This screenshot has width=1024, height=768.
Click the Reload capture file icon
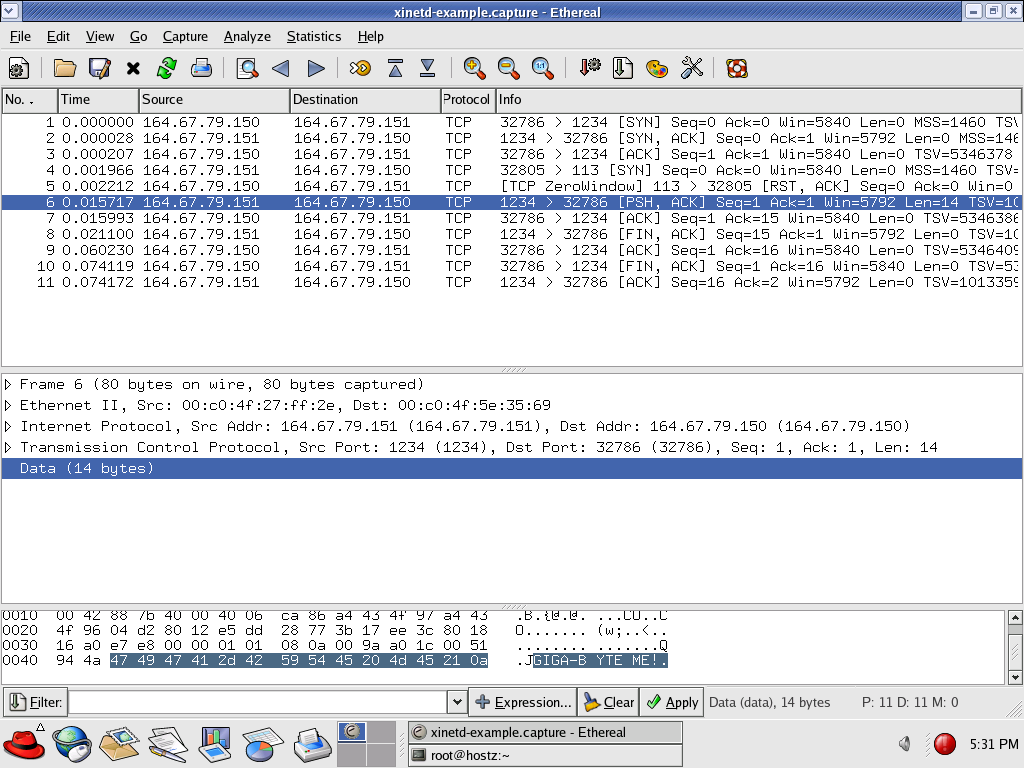pos(167,68)
